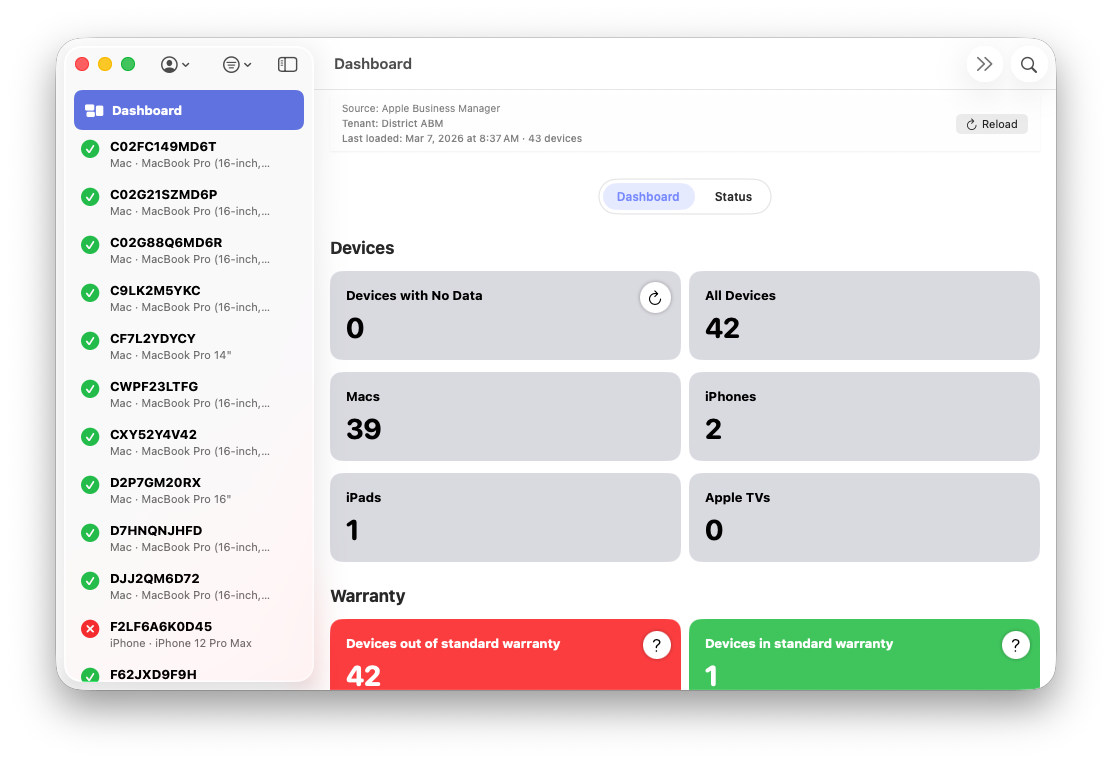Click the question mark on Devices out of standard warranty
Viewport: 1112px width, 764px height.
[x=656, y=645]
